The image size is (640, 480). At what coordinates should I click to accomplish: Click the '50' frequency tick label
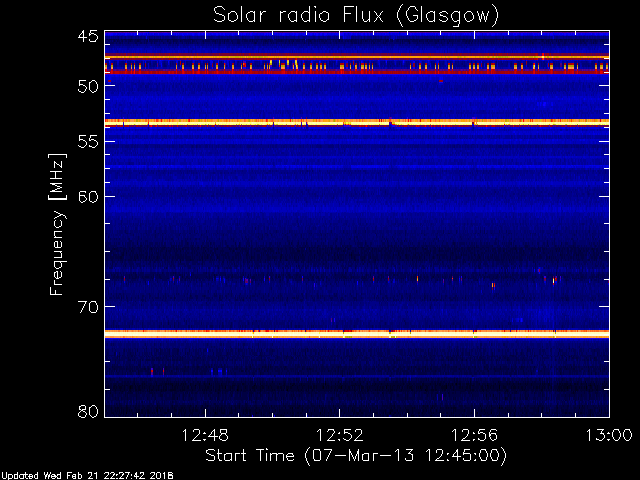tap(88, 86)
